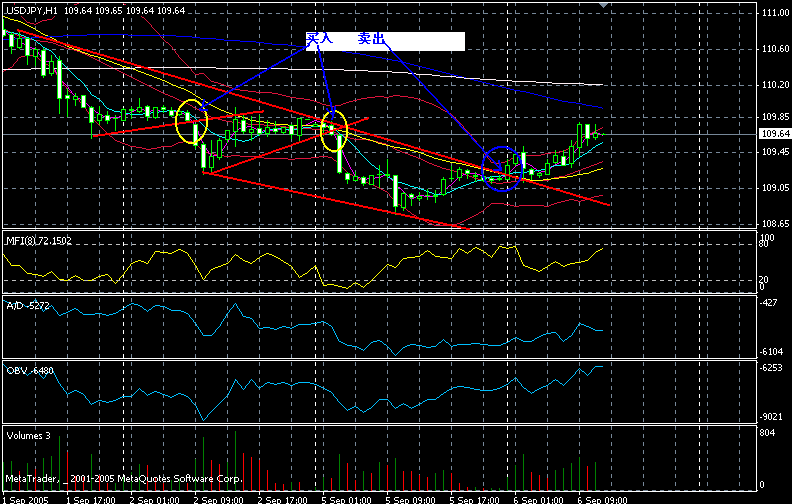Click the USDJPY,H1 chart title

(x=31, y=11)
